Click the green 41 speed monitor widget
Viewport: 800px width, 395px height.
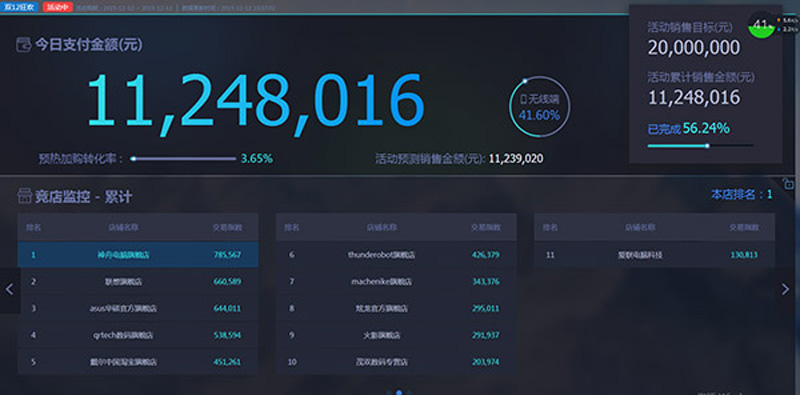coord(760,24)
